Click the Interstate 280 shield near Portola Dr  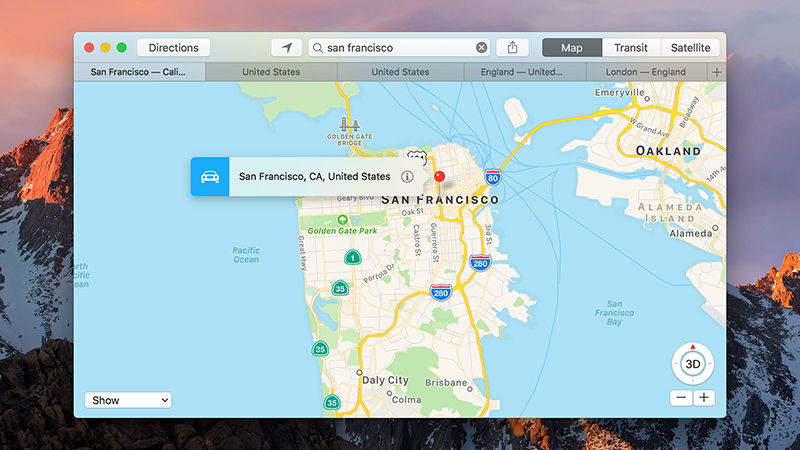(x=441, y=292)
